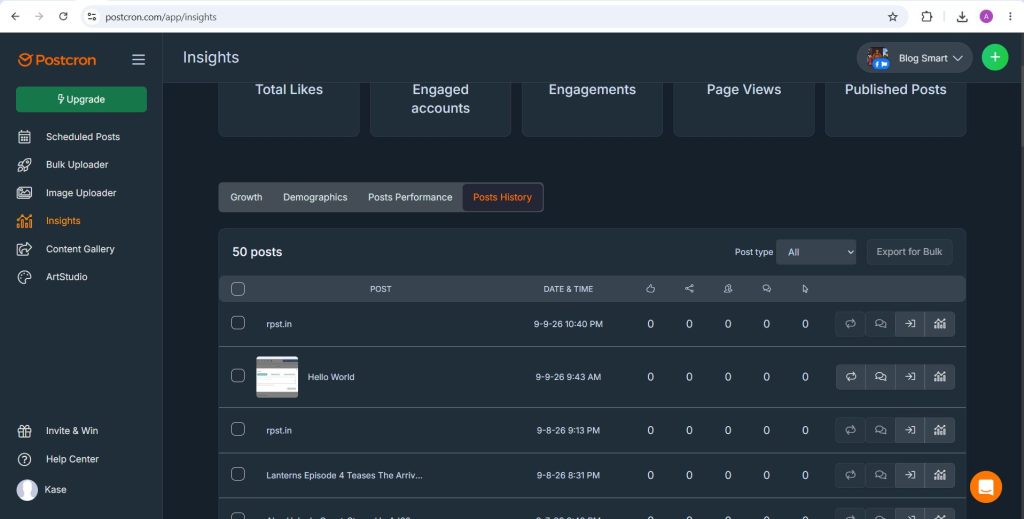Open the browser extensions puzzle icon
The image size is (1024, 519).
(927, 17)
